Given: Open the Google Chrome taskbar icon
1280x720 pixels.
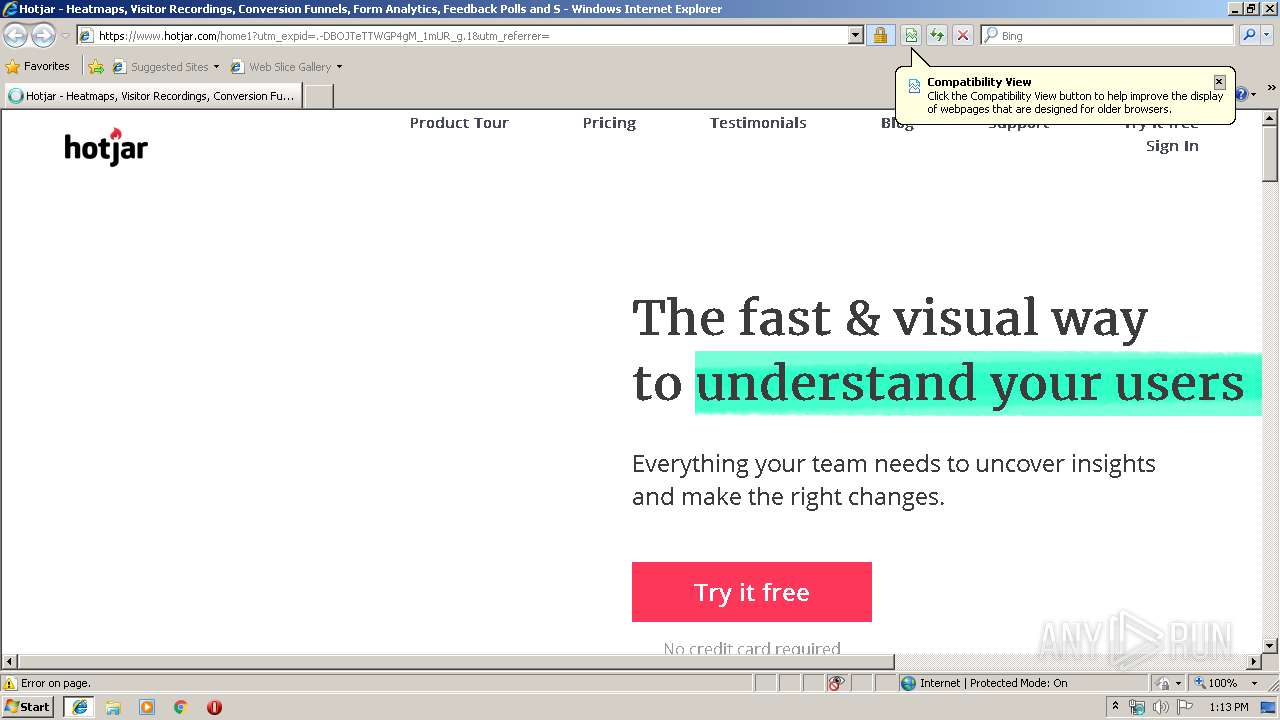Looking at the screenshot, I should coord(181,707).
